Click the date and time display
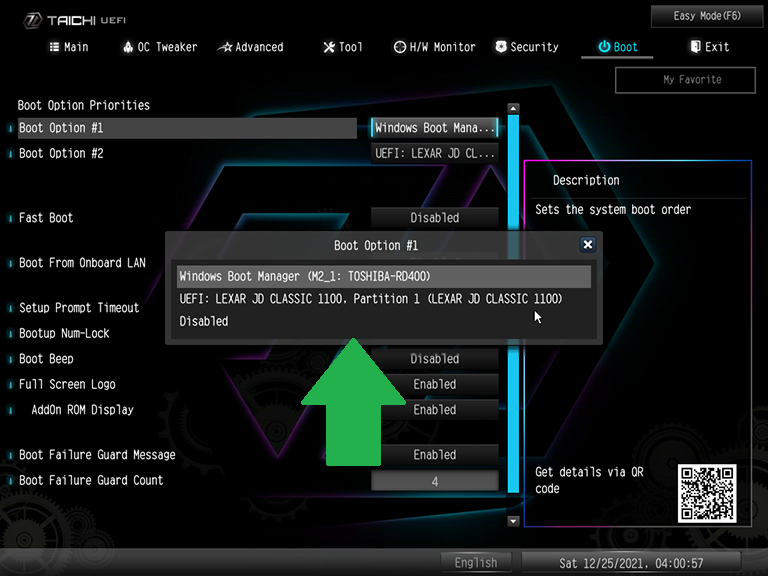Viewport: 768px width, 576px height. point(631,563)
